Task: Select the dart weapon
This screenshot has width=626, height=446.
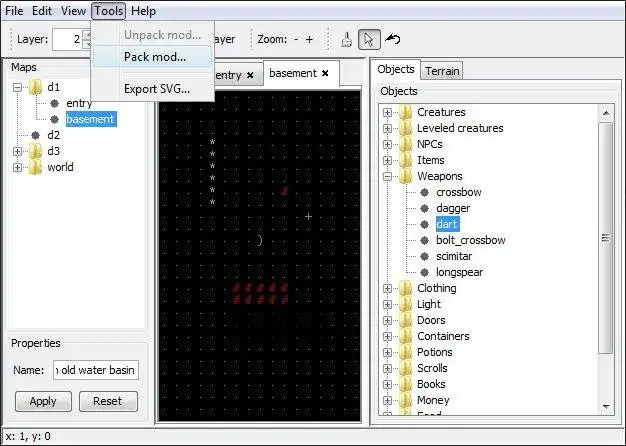Action: [447, 224]
